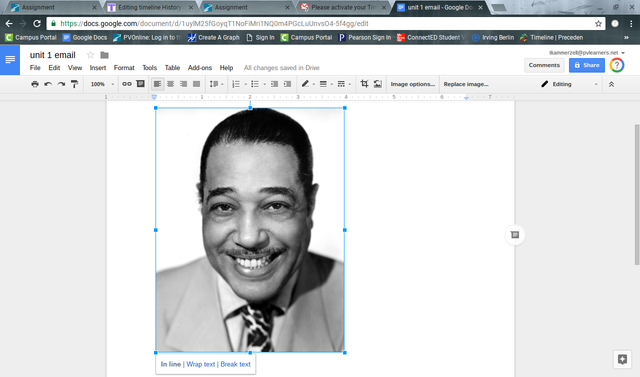Image resolution: width=640 pixels, height=377 pixels.
Task: Click the vertical document scrollbar
Action: [x=637, y=195]
